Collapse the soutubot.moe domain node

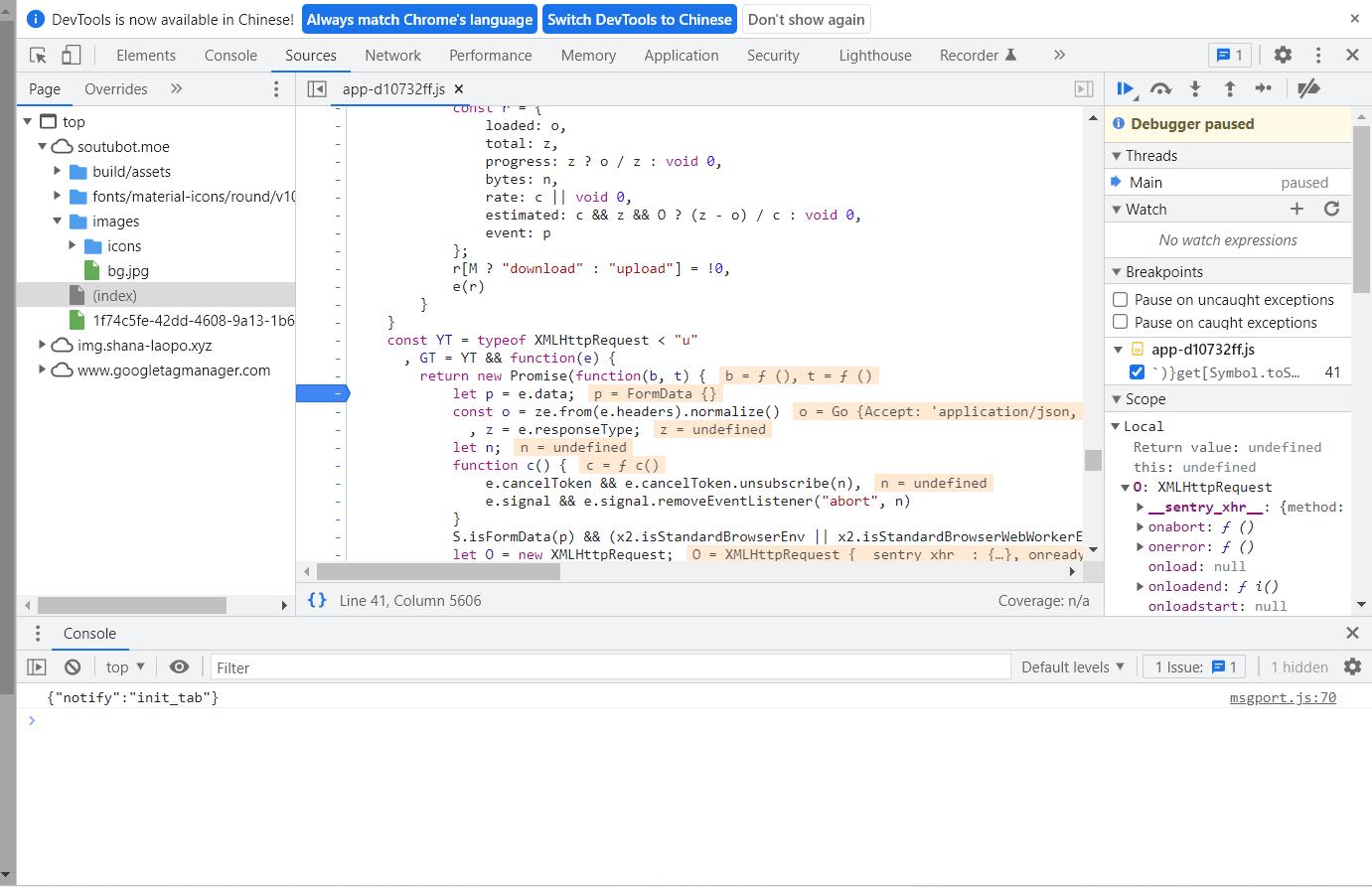coord(43,146)
